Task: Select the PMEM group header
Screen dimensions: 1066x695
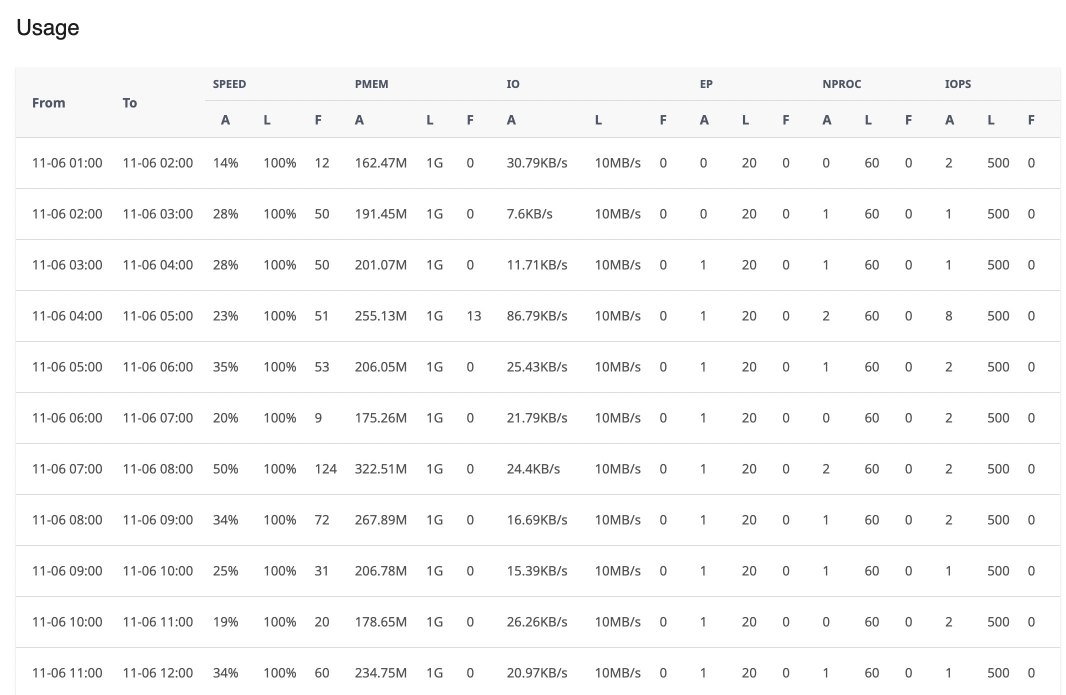Action: 371,84
